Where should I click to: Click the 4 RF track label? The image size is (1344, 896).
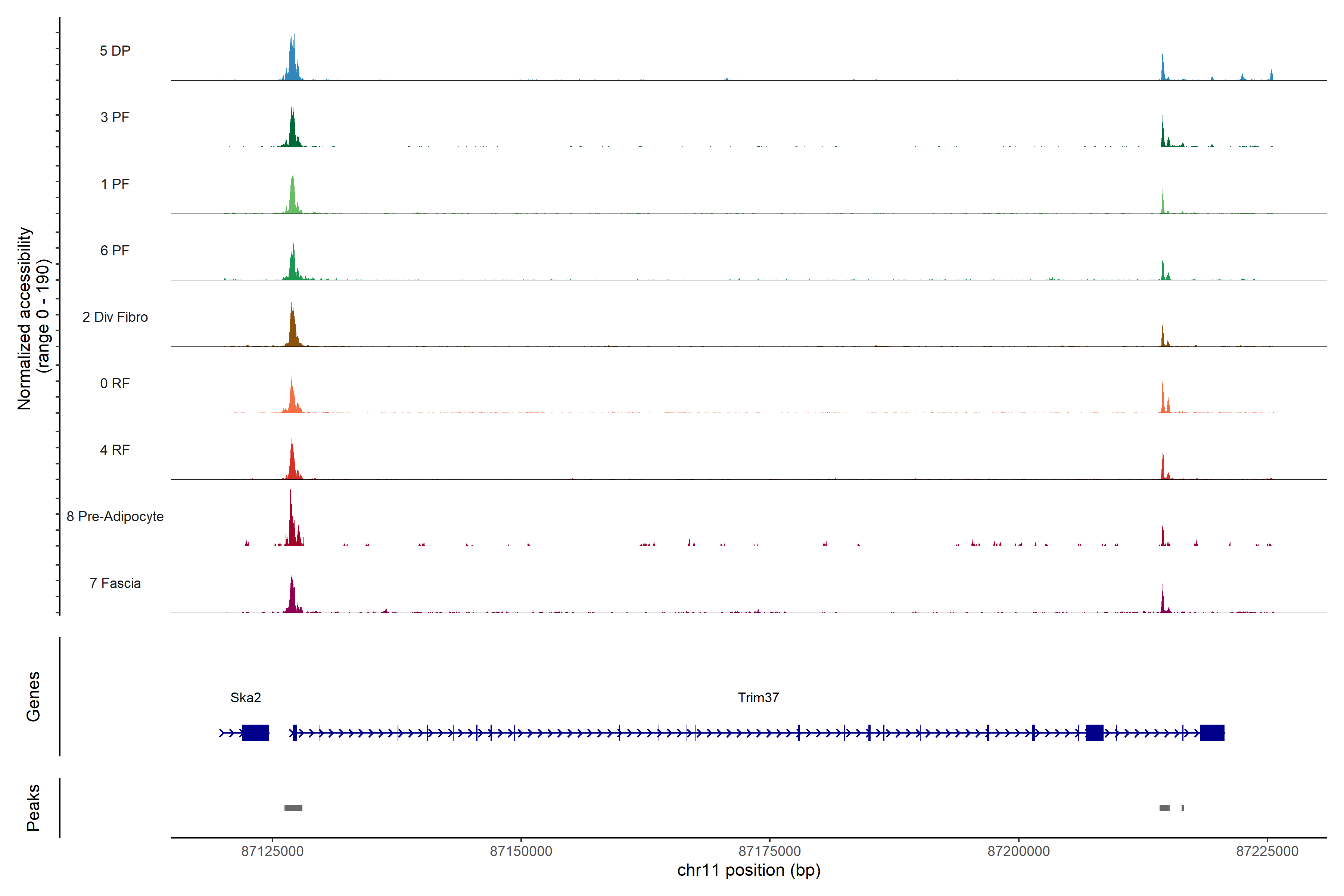coord(115,450)
